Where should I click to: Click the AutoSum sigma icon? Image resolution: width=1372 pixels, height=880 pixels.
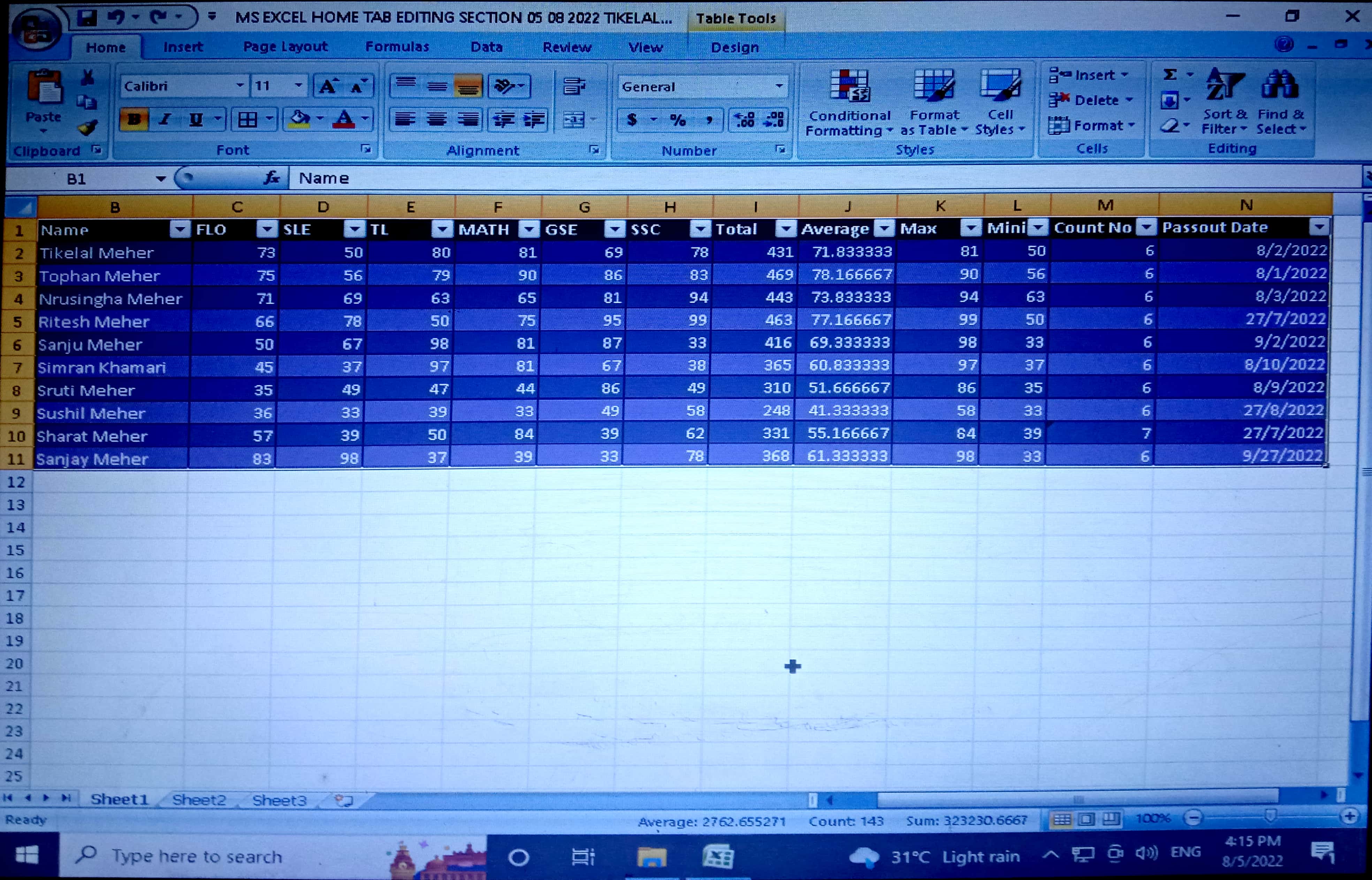coord(1170,75)
